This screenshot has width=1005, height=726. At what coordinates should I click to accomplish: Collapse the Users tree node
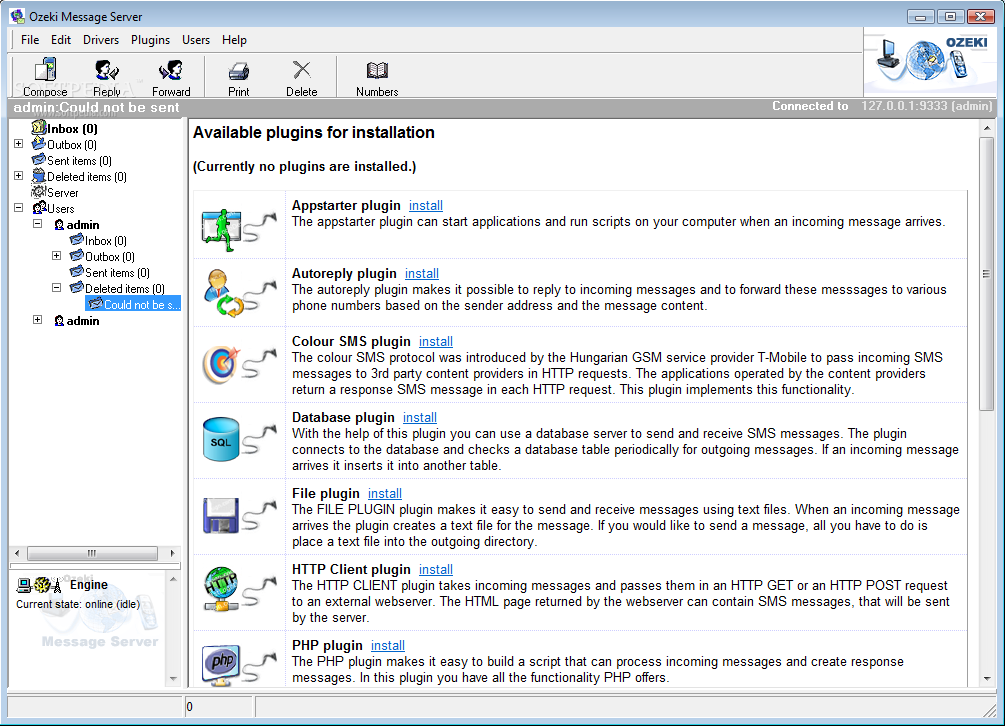pos(19,208)
